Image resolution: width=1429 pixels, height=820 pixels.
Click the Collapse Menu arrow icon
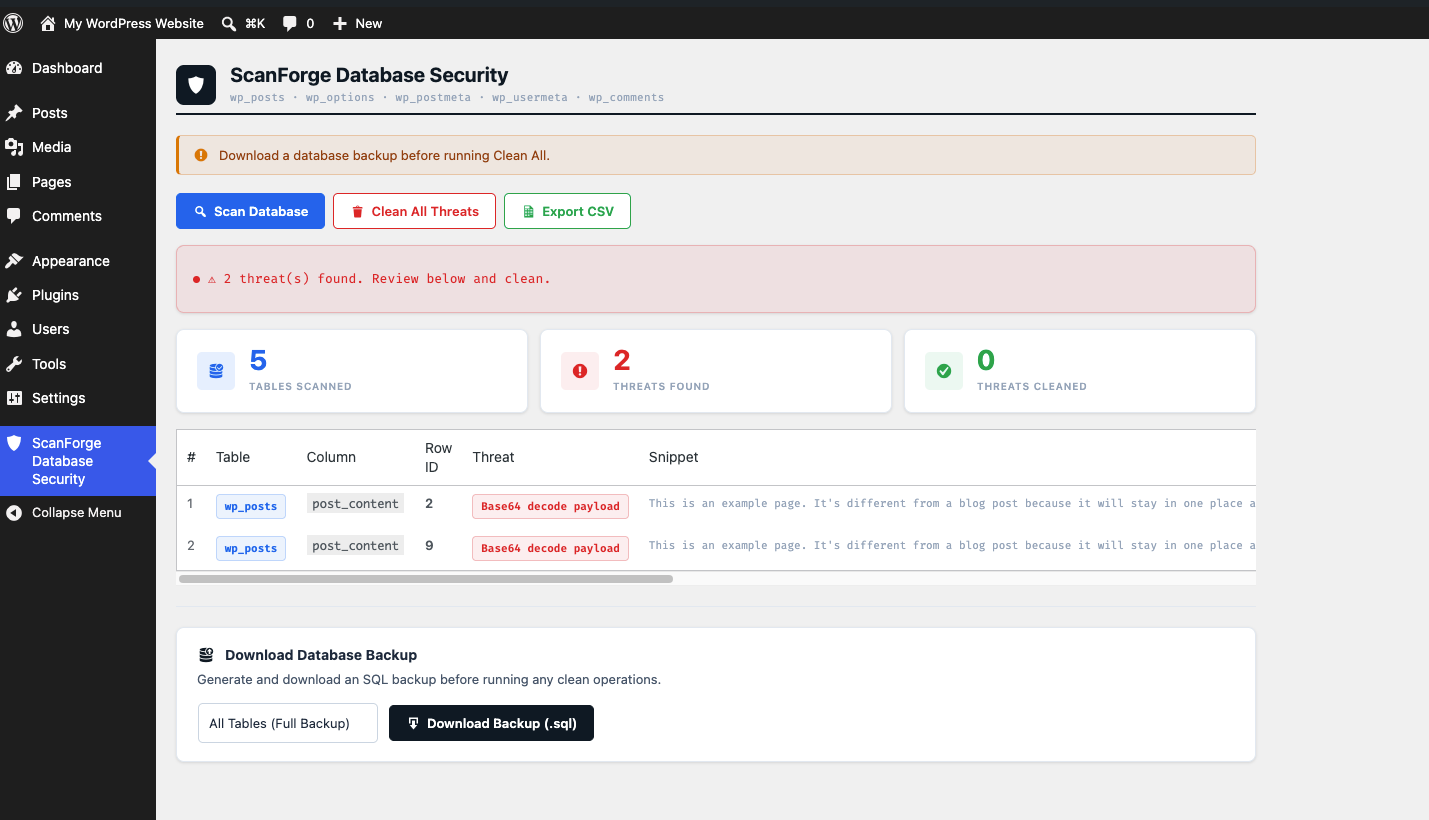coord(14,512)
